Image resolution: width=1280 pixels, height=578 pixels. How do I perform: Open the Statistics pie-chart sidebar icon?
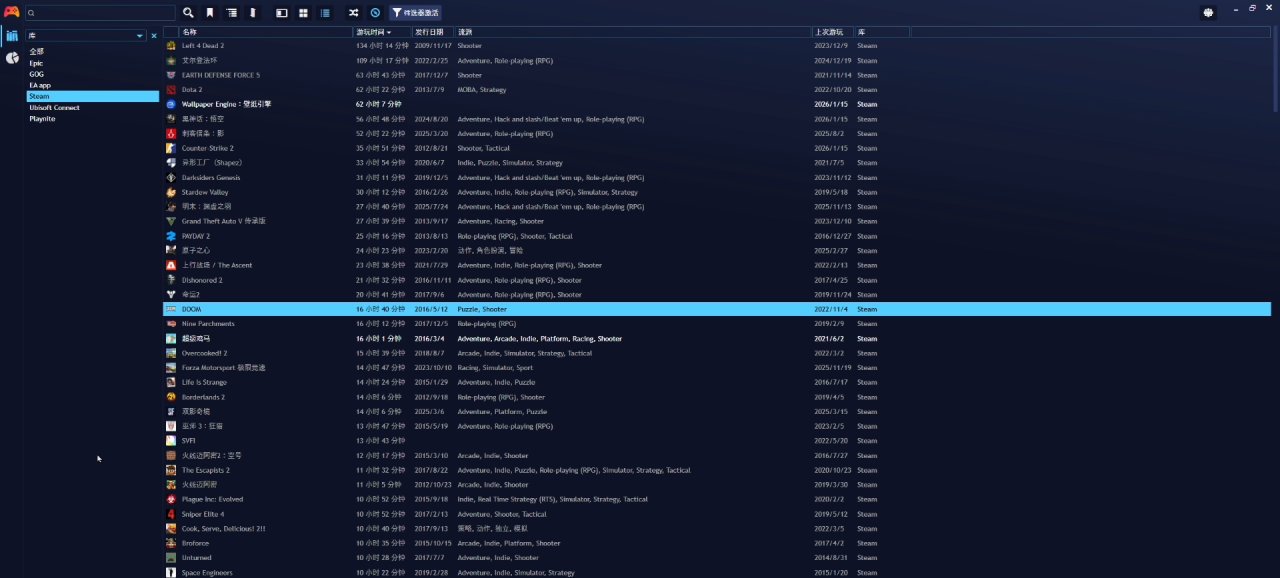point(12,58)
